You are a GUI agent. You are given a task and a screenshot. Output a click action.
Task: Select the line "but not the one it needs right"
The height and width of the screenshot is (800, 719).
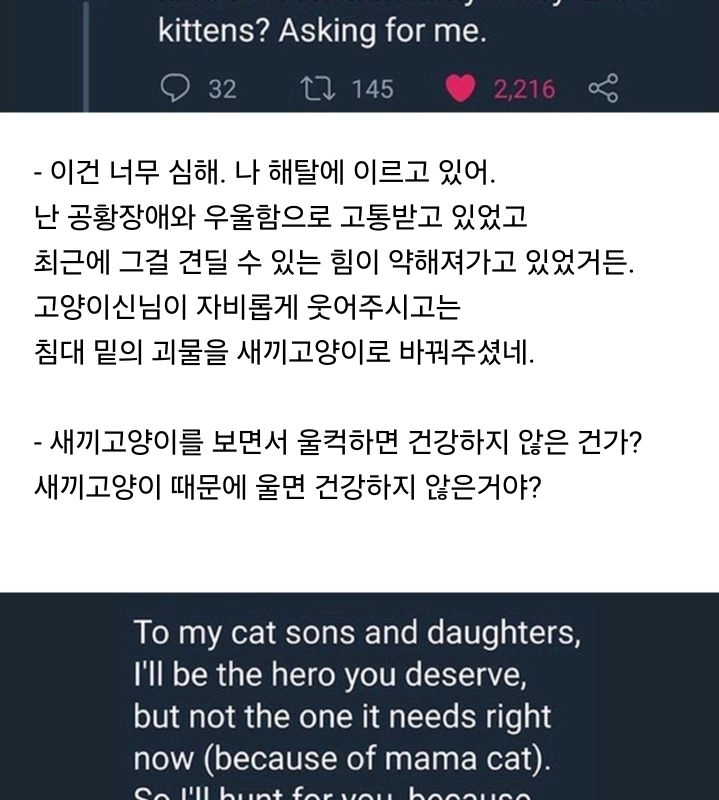(x=342, y=719)
